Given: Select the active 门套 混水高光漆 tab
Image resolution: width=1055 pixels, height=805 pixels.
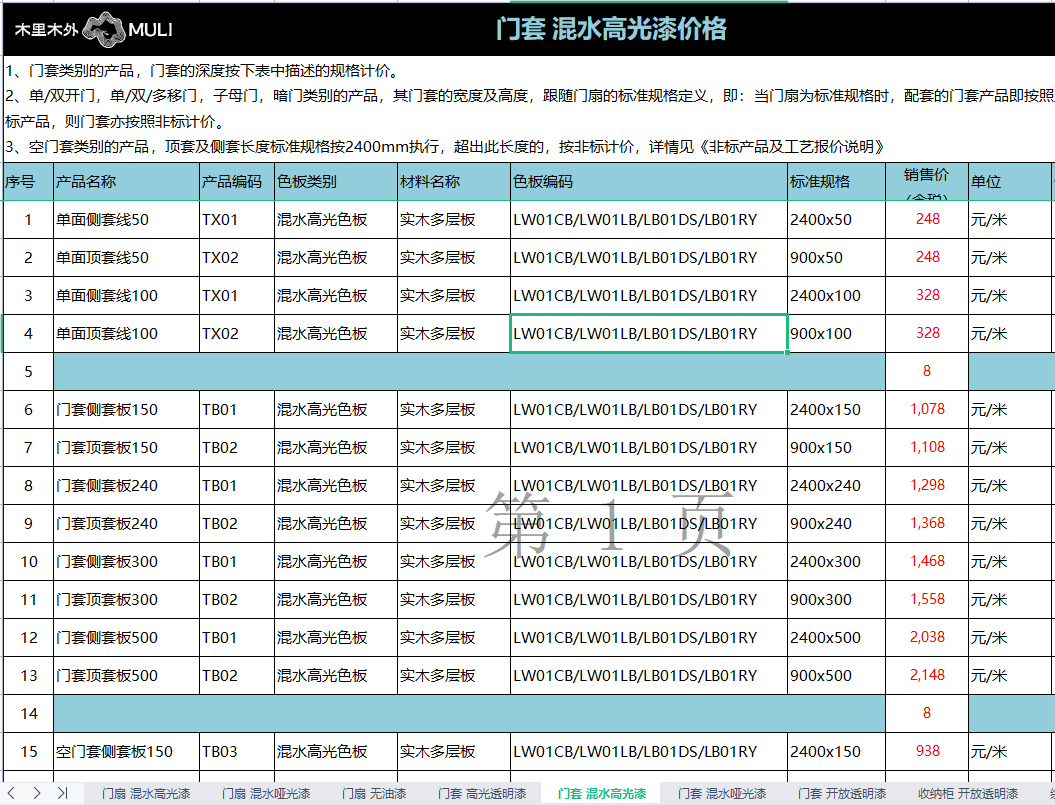Looking at the screenshot, I should (601, 793).
